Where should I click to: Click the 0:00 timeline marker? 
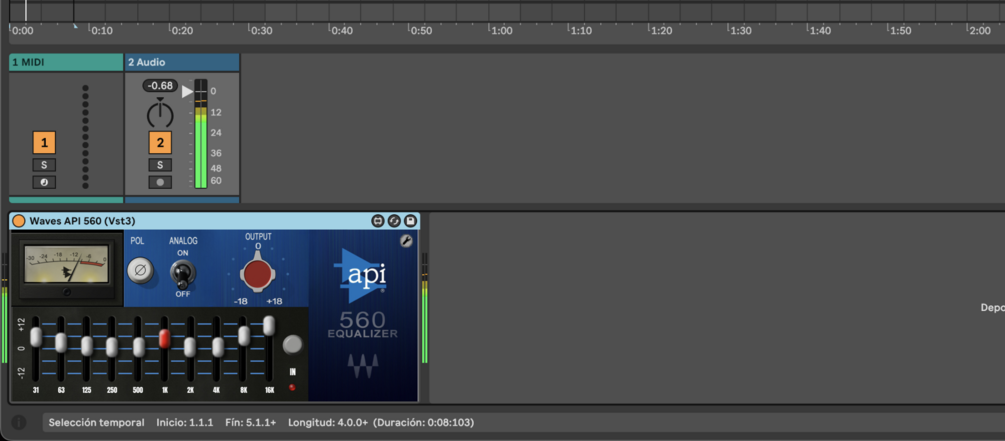pyautogui.click(x=23, y=31)
